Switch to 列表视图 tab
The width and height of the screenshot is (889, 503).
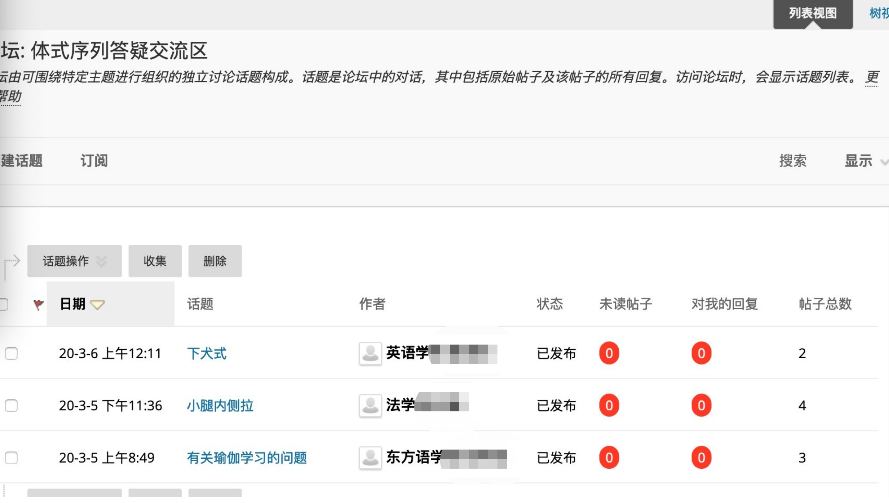tap(812, 13)
